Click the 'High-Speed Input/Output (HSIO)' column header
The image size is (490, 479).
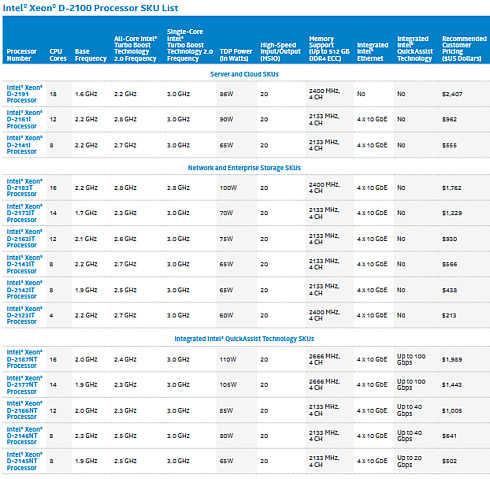click(280, 52)
